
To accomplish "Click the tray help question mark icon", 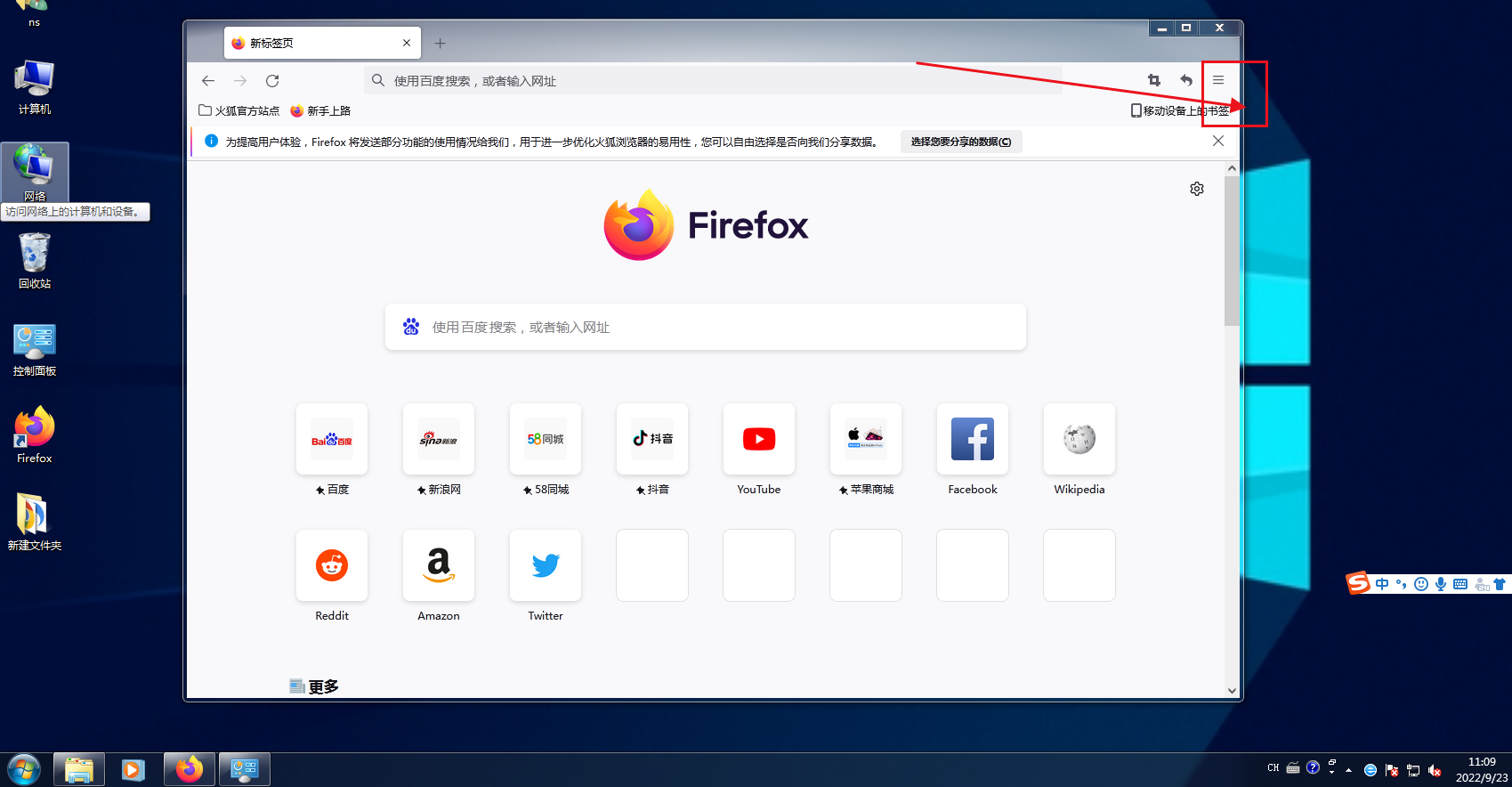I will pos(1313,767).
